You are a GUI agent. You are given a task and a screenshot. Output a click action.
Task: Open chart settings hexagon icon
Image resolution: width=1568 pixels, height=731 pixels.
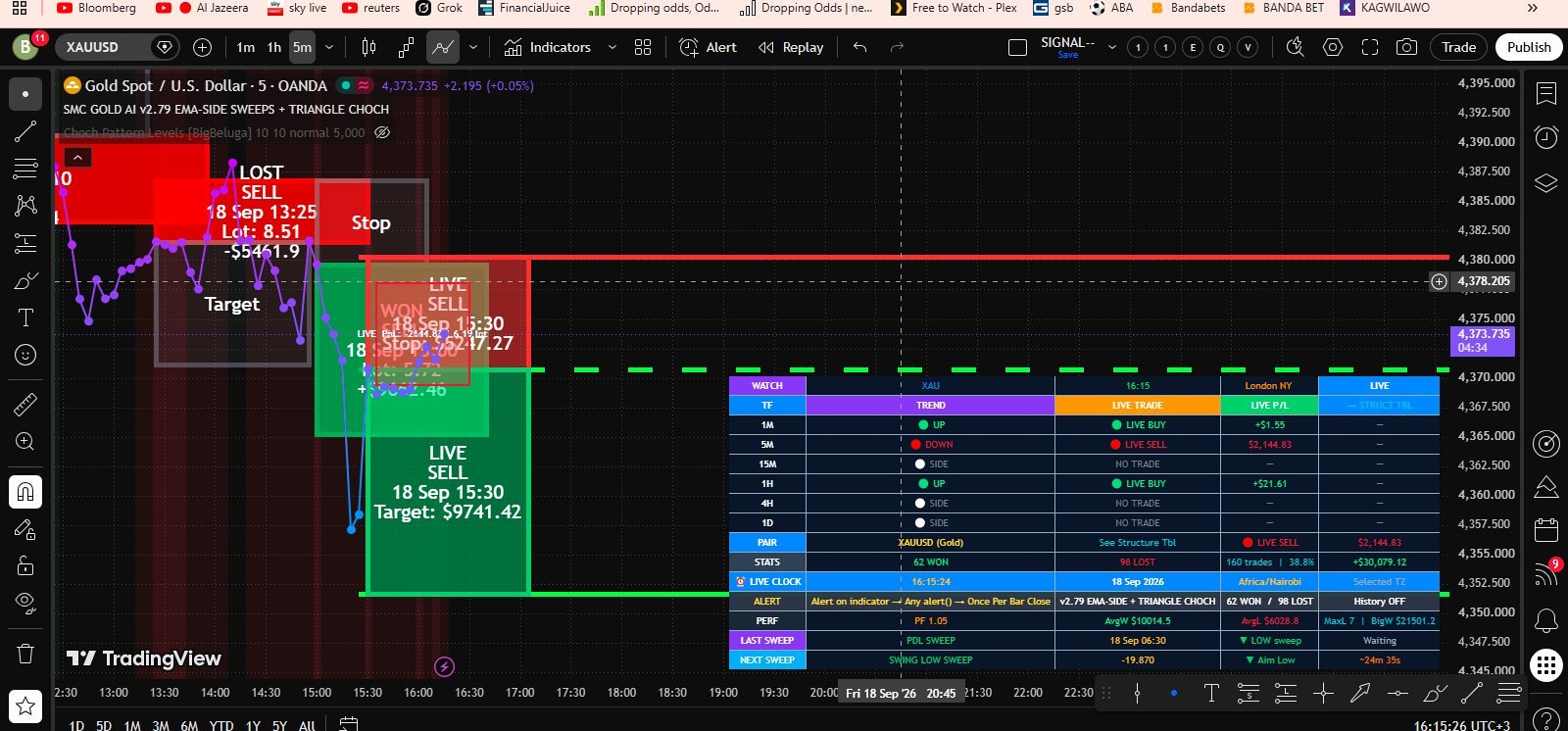(1333, 47)
